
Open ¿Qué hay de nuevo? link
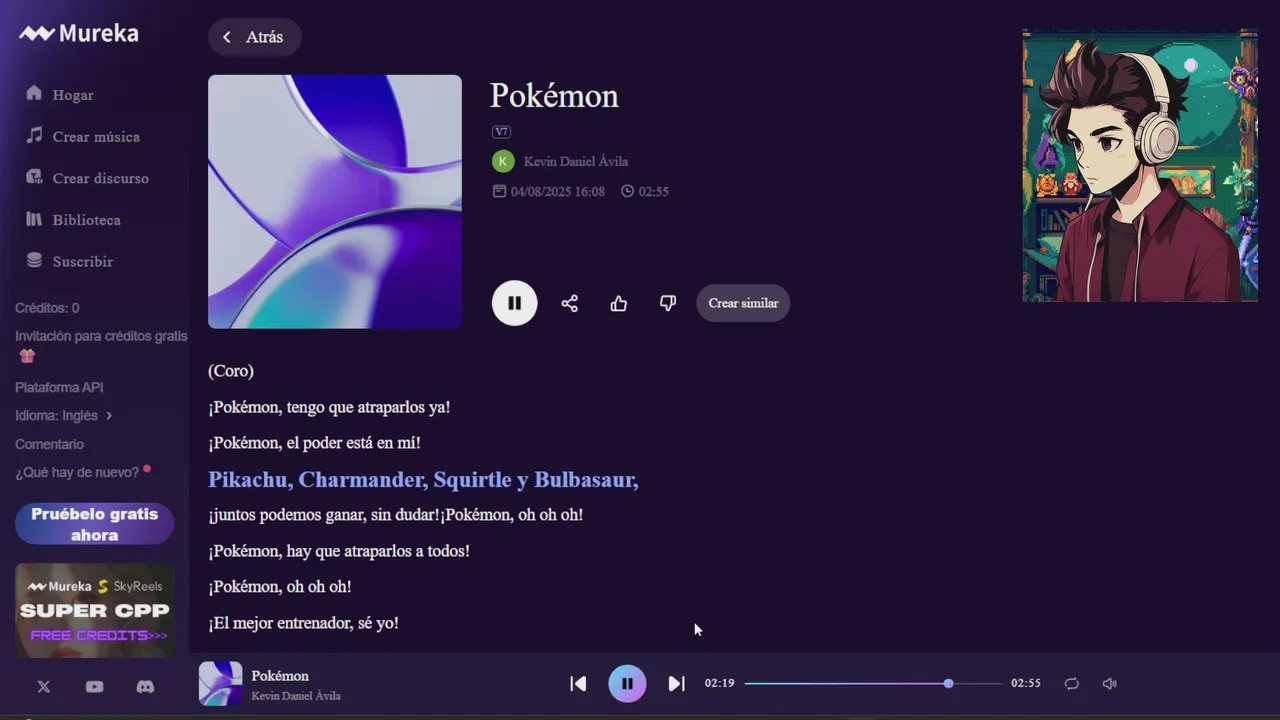point(77,472)
